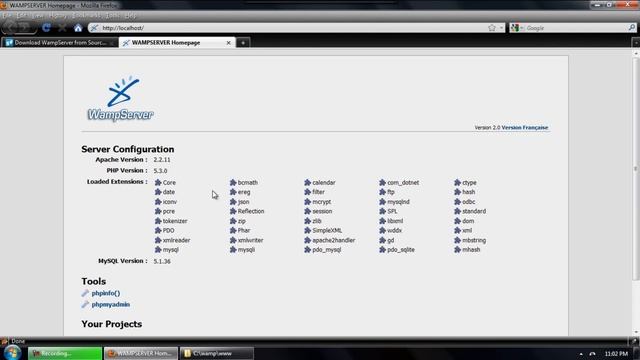This screenshot has width=640, height=360.
Task: Click Apache version value 2.2.11
Action: (162, 160)
